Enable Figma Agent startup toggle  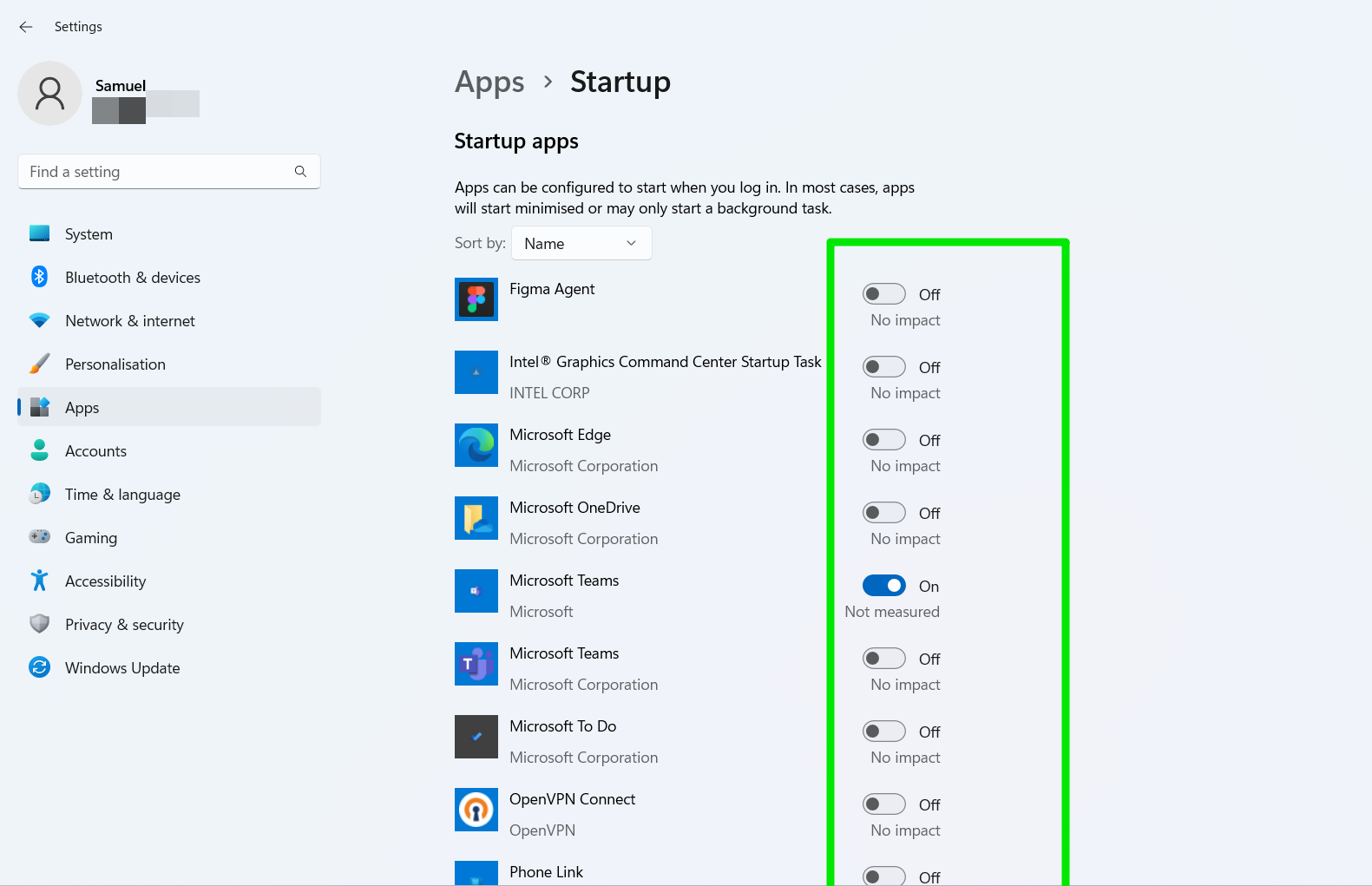[x=883, y=294]
